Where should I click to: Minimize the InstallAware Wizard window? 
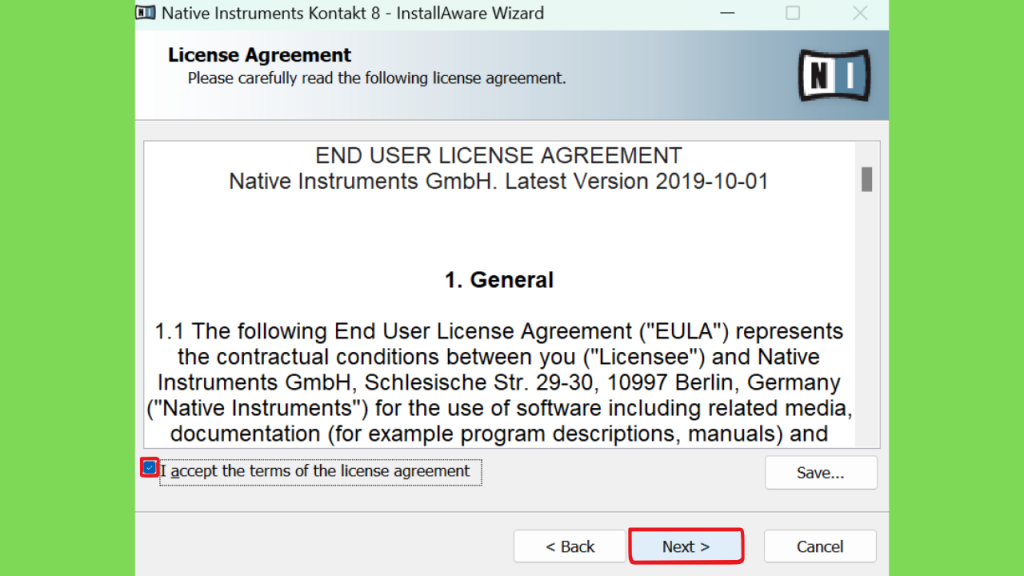pyautogui.click(x=728, y=13)
